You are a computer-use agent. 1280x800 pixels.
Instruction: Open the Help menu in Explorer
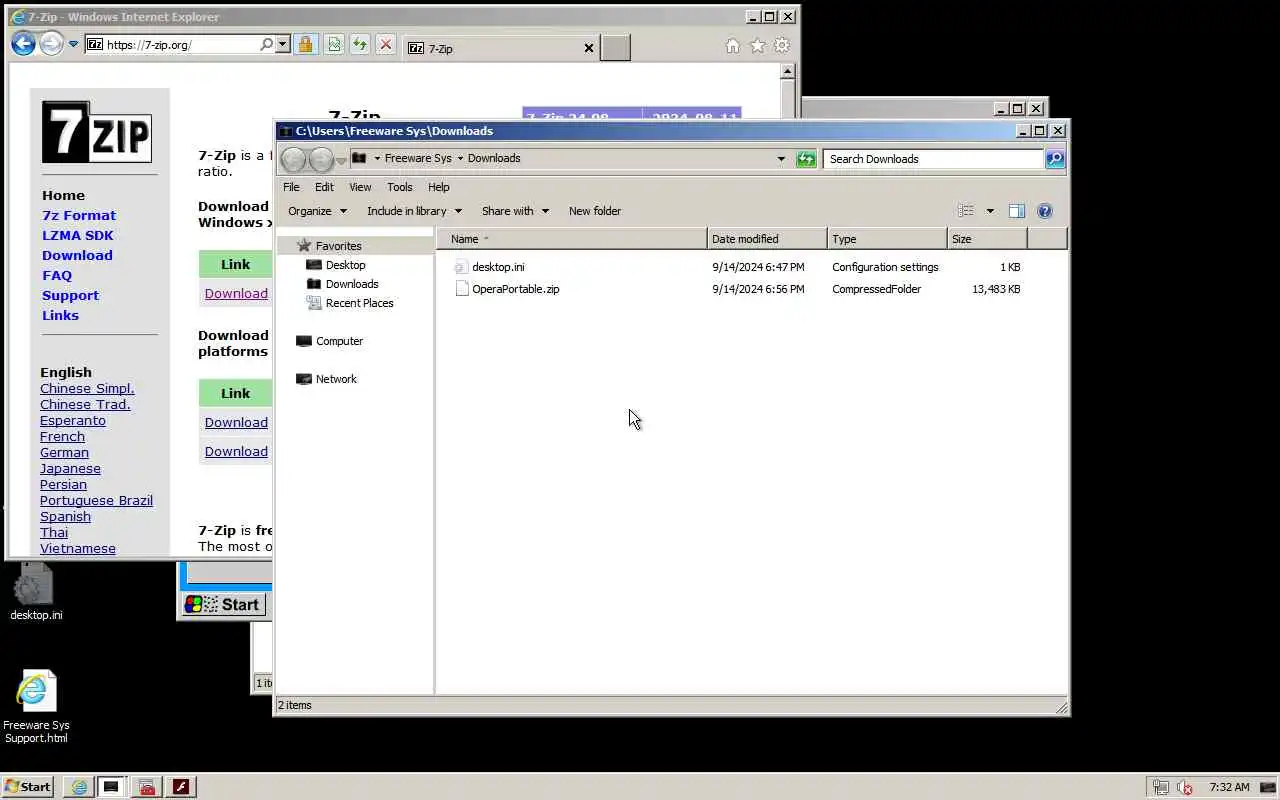(x=438, y=187)
